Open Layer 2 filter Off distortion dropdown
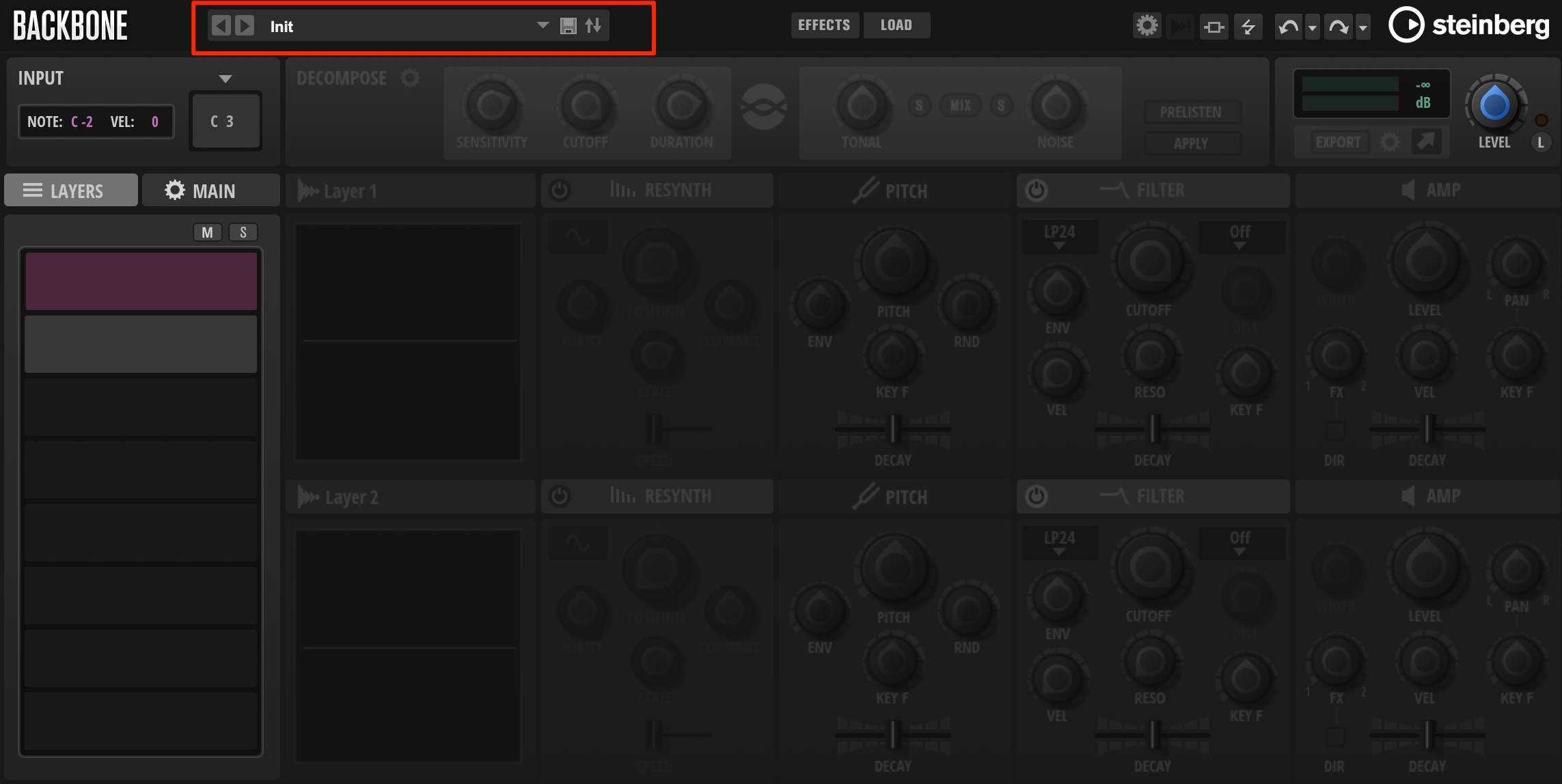Image resolution: width=1562 pixels, height=784 pixels. pos(1241,542)
